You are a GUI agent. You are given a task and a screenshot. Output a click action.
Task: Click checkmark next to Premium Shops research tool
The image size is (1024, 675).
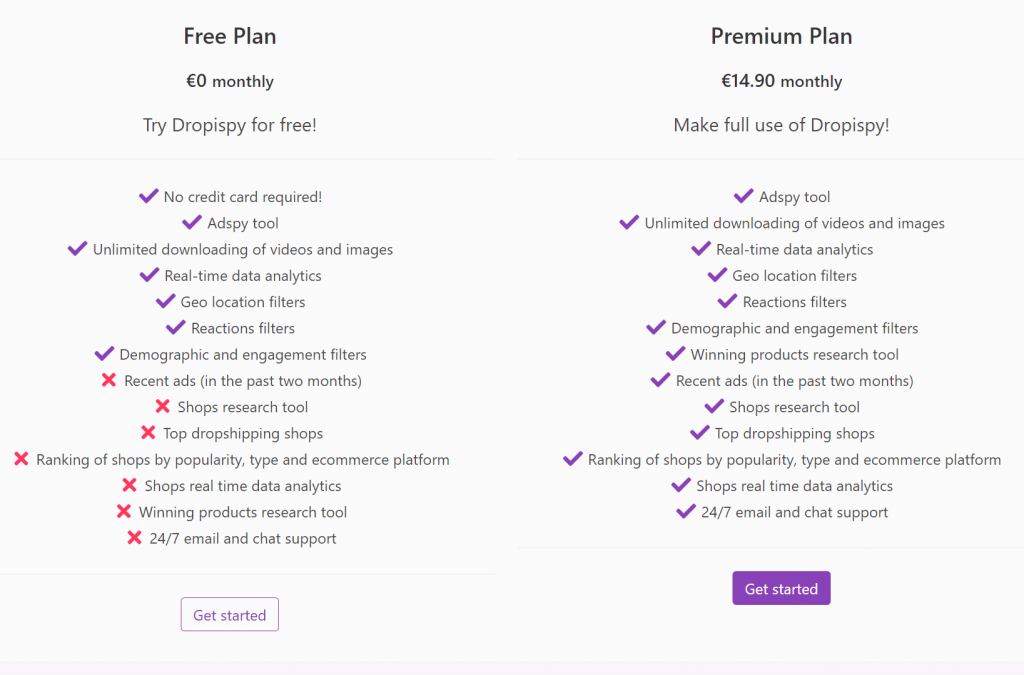[714, 406]
